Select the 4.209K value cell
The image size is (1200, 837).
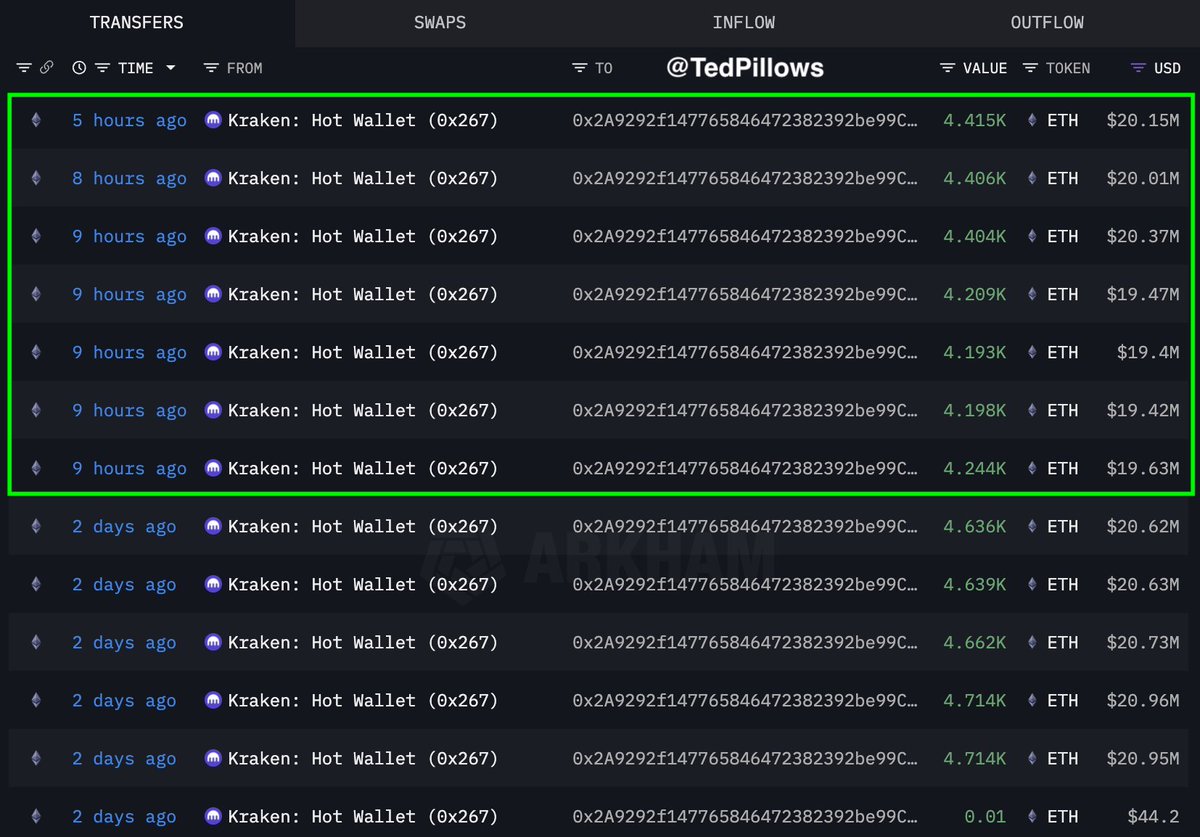pos(975,294)
